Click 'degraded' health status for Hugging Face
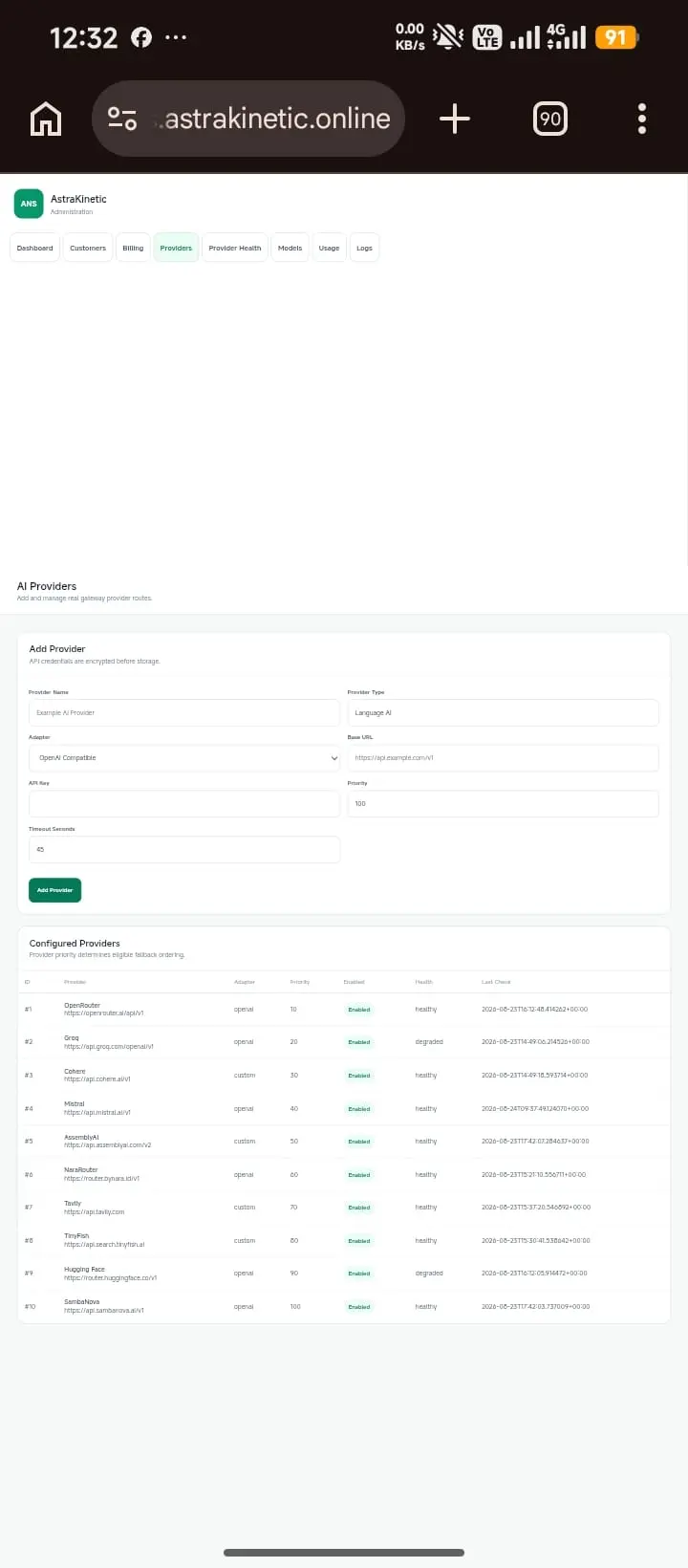Image resolution: width=688 pixels, height=1568 pixels. 429,1274
